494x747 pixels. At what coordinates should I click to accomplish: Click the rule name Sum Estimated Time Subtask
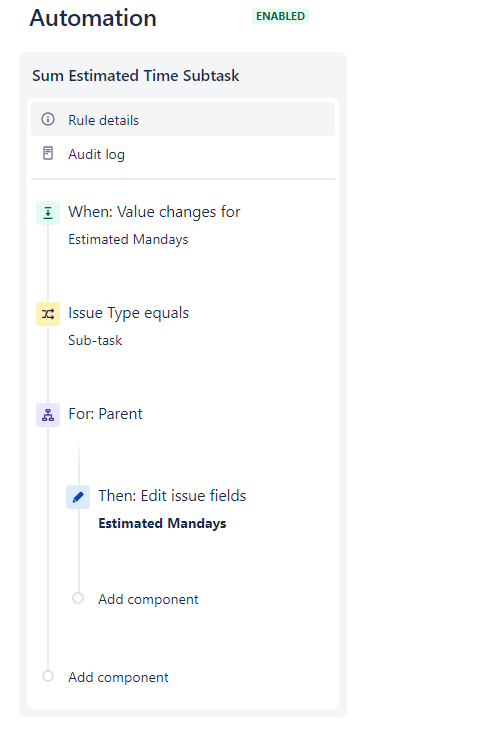[x=136, y=76]
